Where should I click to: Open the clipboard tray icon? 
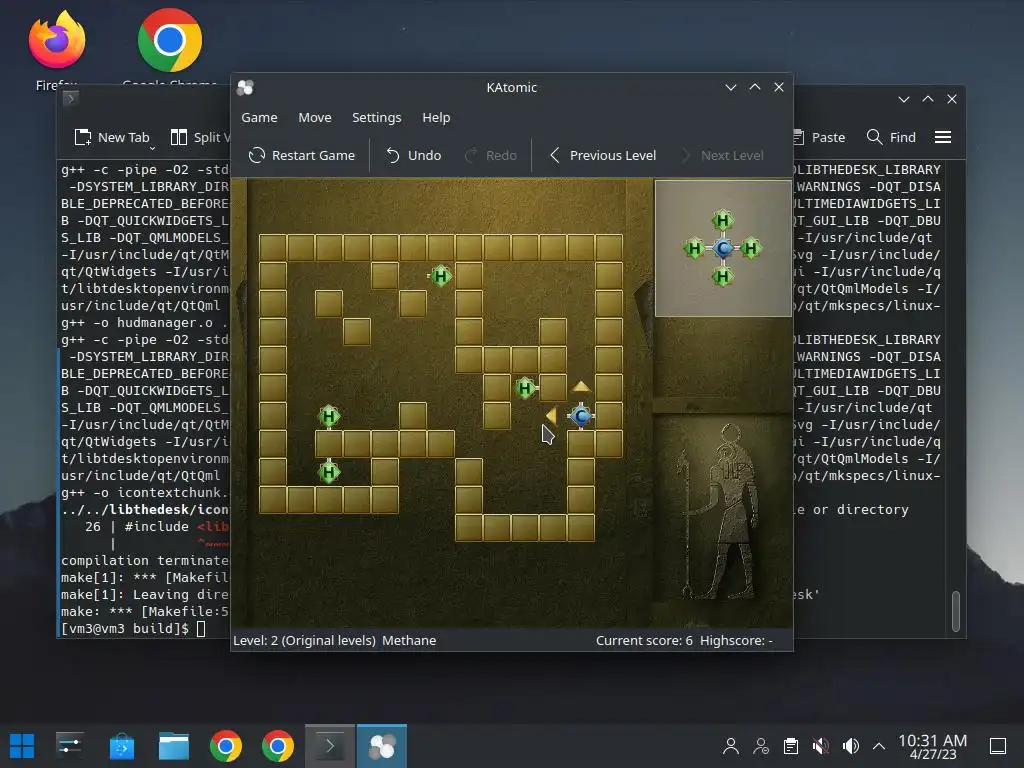click(791, 746)
